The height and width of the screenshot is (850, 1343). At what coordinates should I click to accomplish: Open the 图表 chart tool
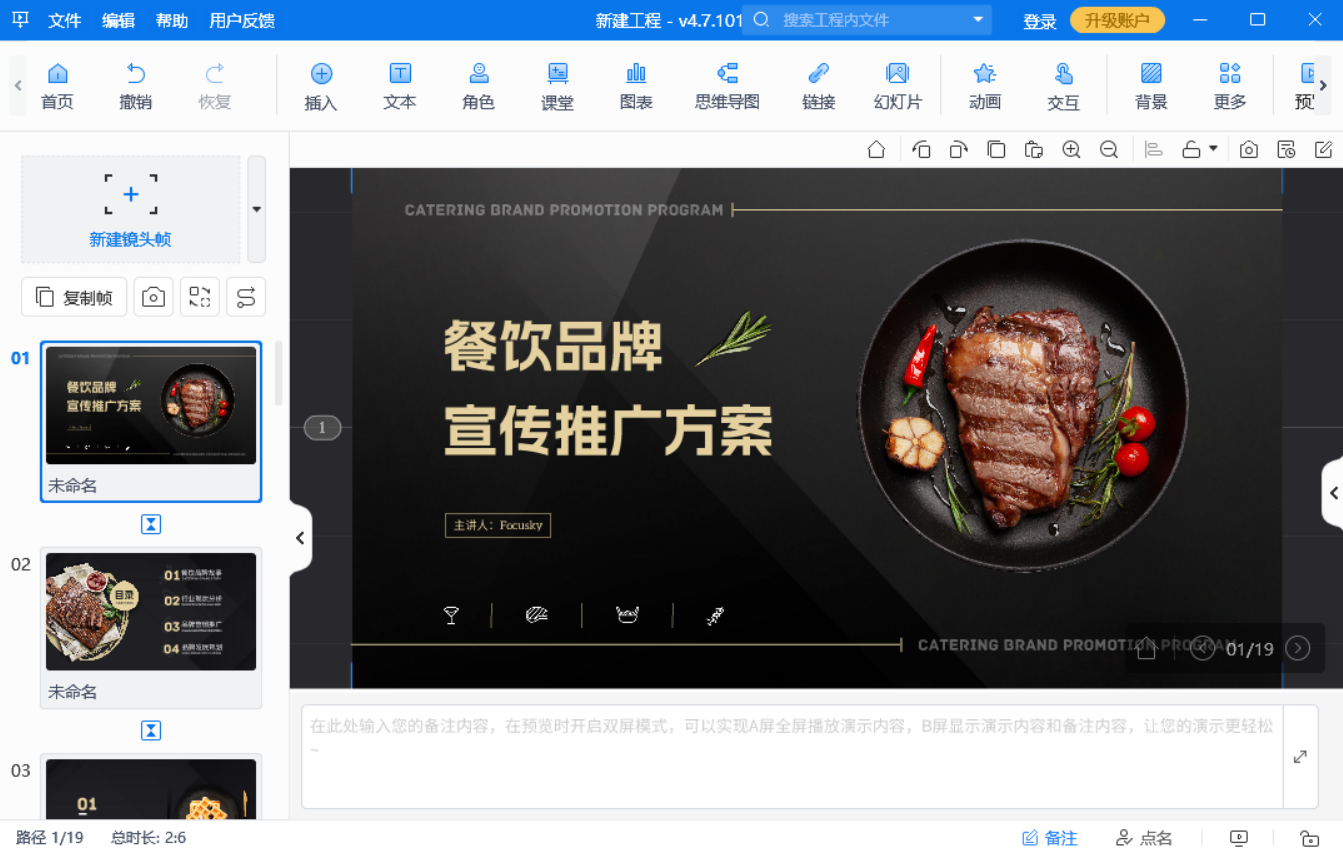click(x=636, y=85)
